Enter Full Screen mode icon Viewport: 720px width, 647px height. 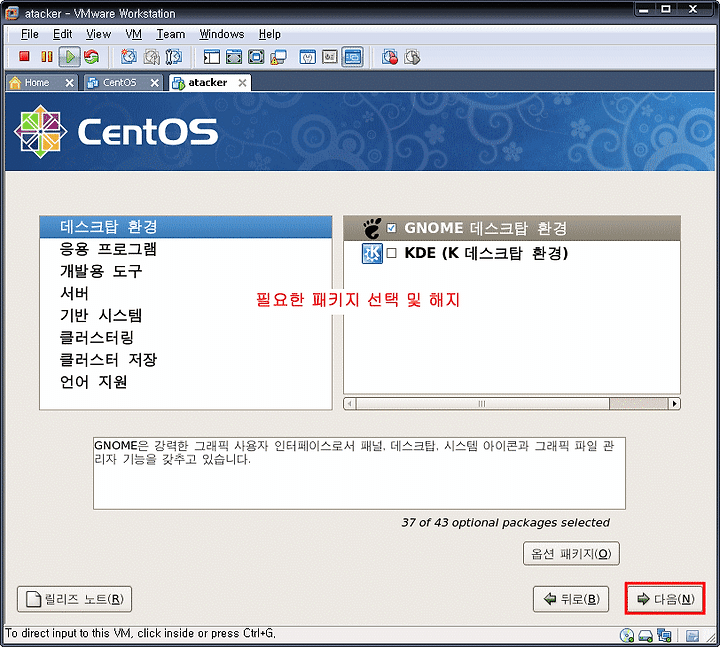coord(256,57)
